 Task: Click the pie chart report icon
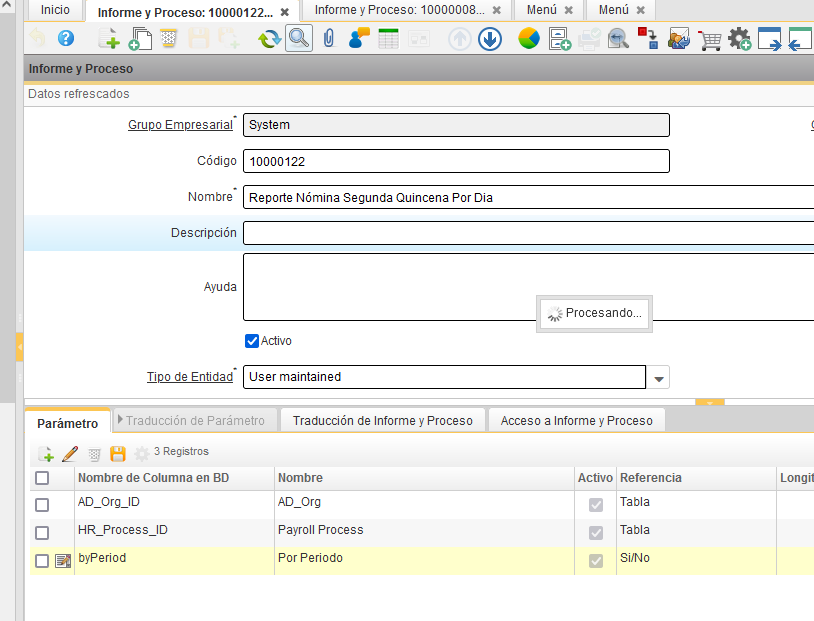click(529, 39)
